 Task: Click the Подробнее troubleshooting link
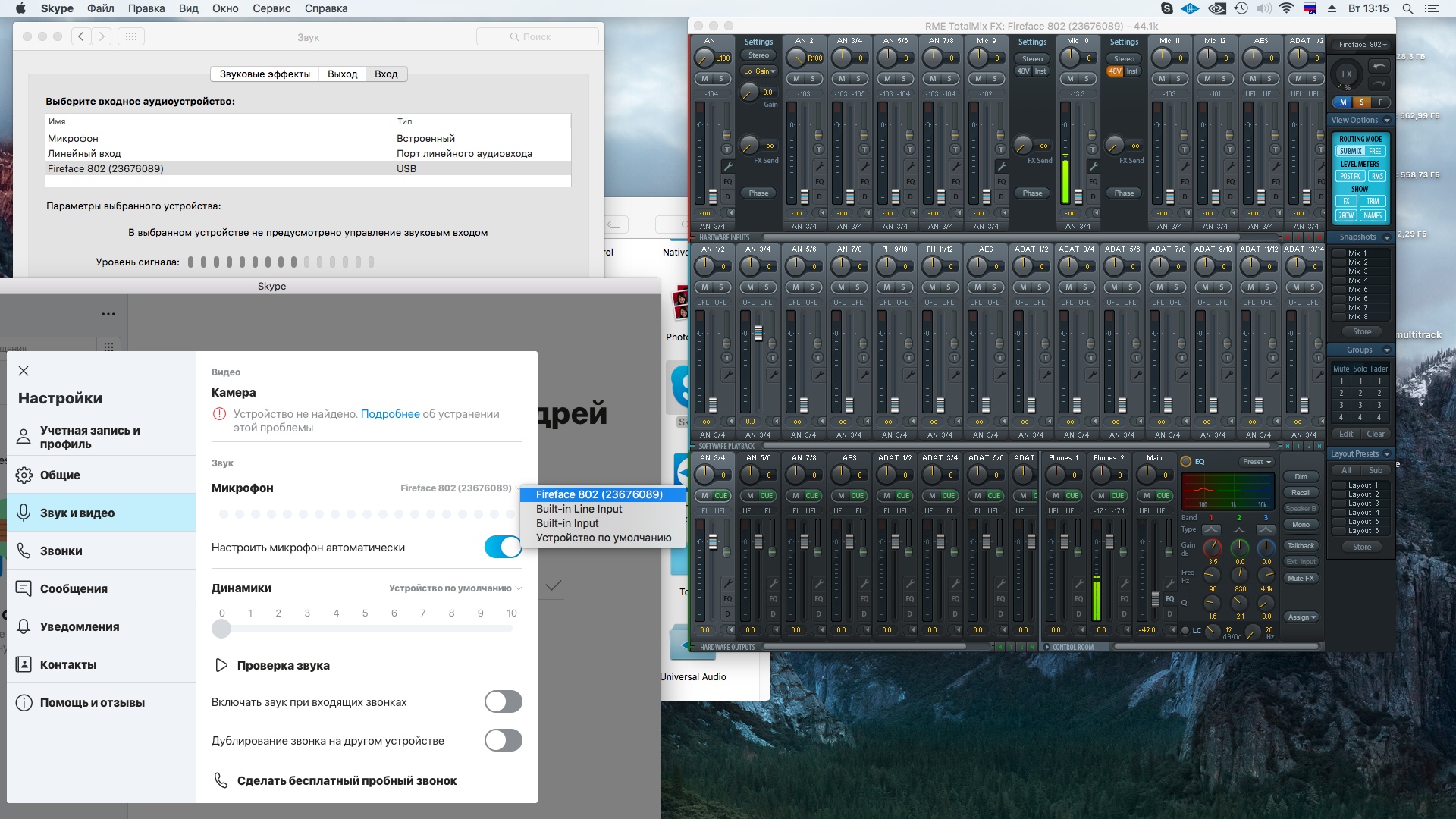[x=390, y=414]
